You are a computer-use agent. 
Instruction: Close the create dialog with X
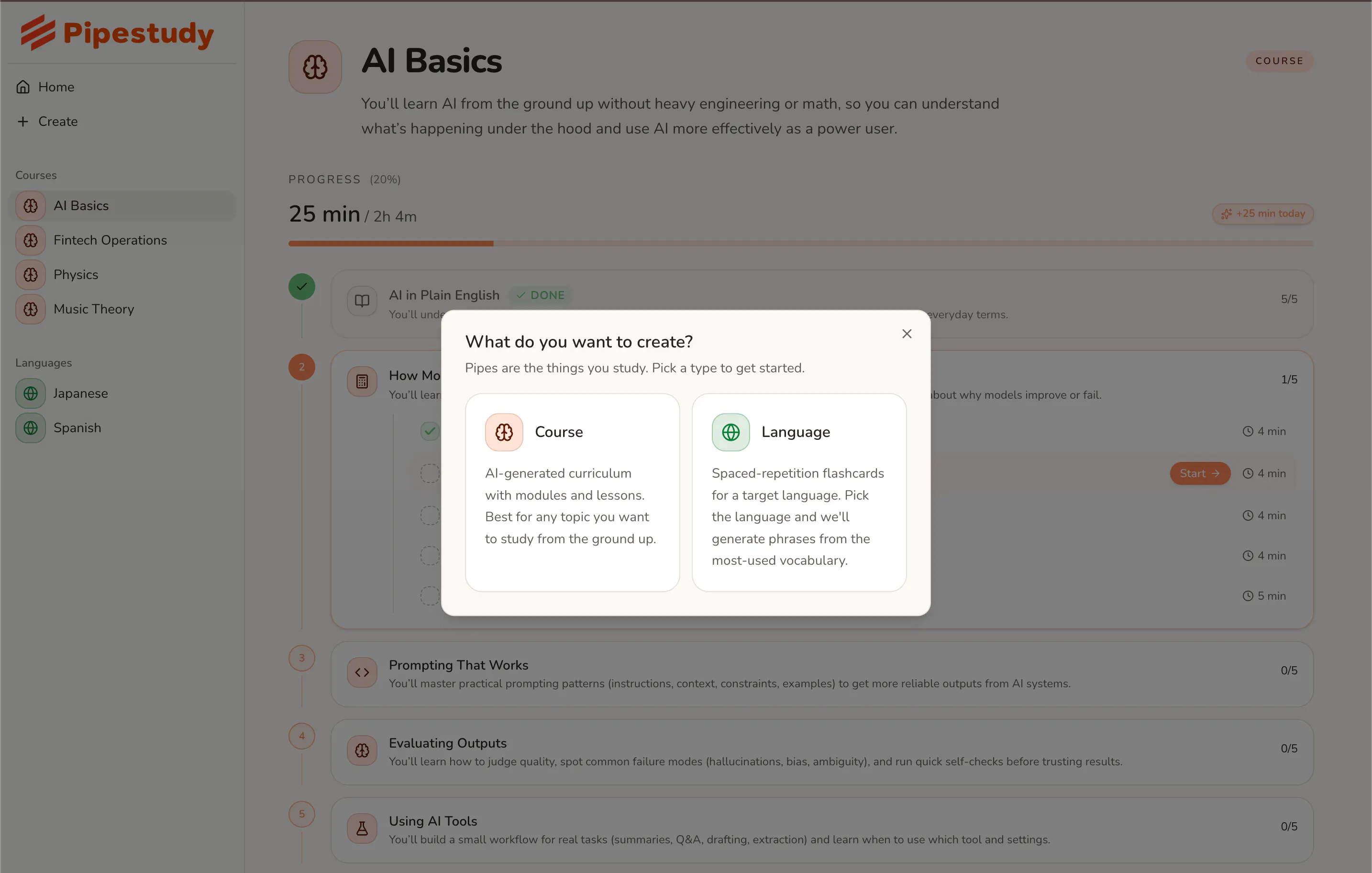tap(907, 334)
